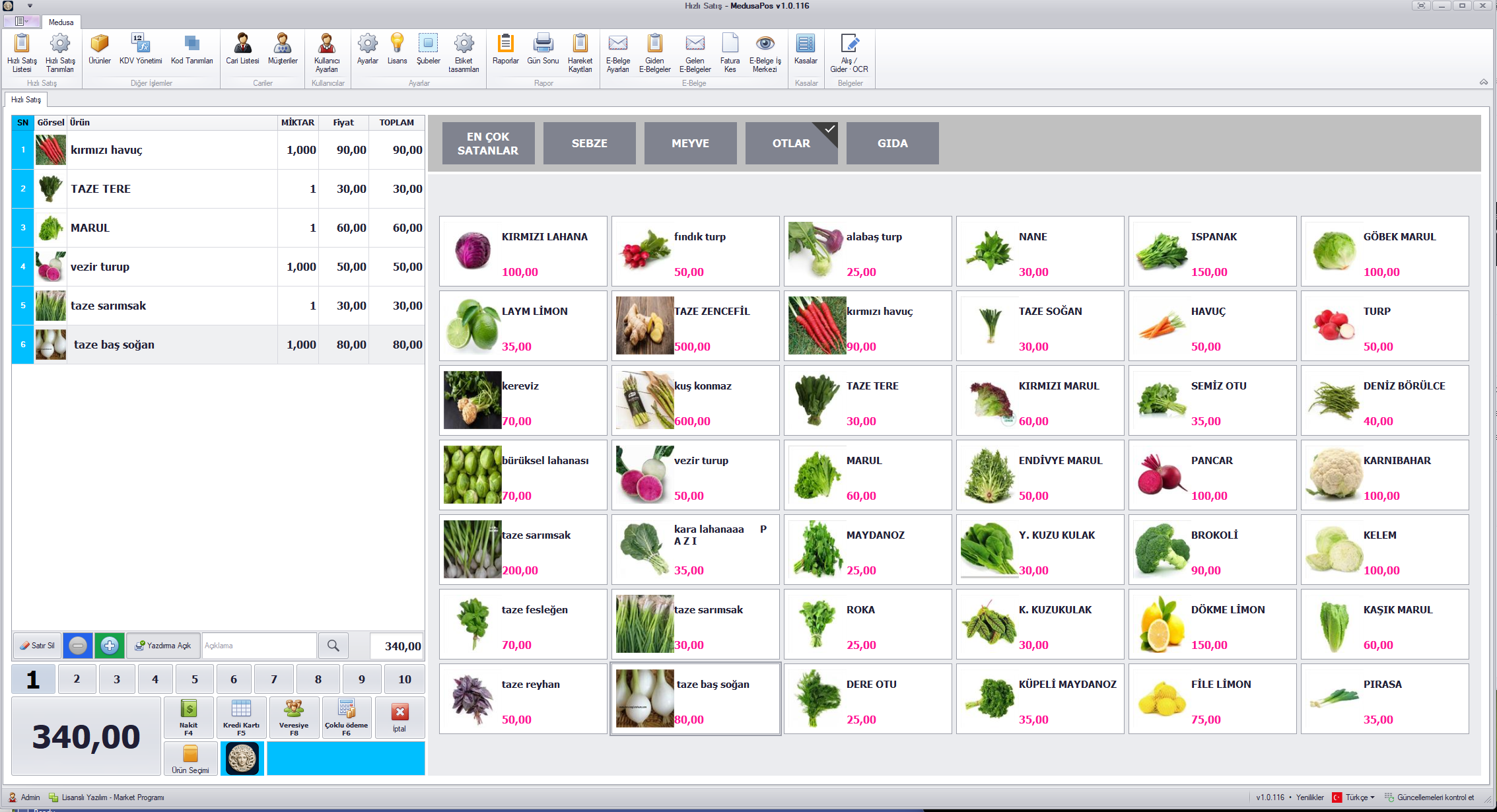This screenshot has height=812, width=1497.
Task: Open Hareket Kayıtları log
Action: pyautogui.click(x=580, y=53)
